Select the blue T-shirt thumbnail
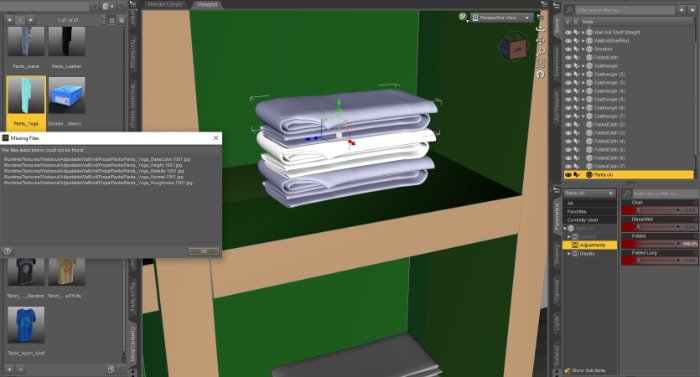 (x=26, y=325)
